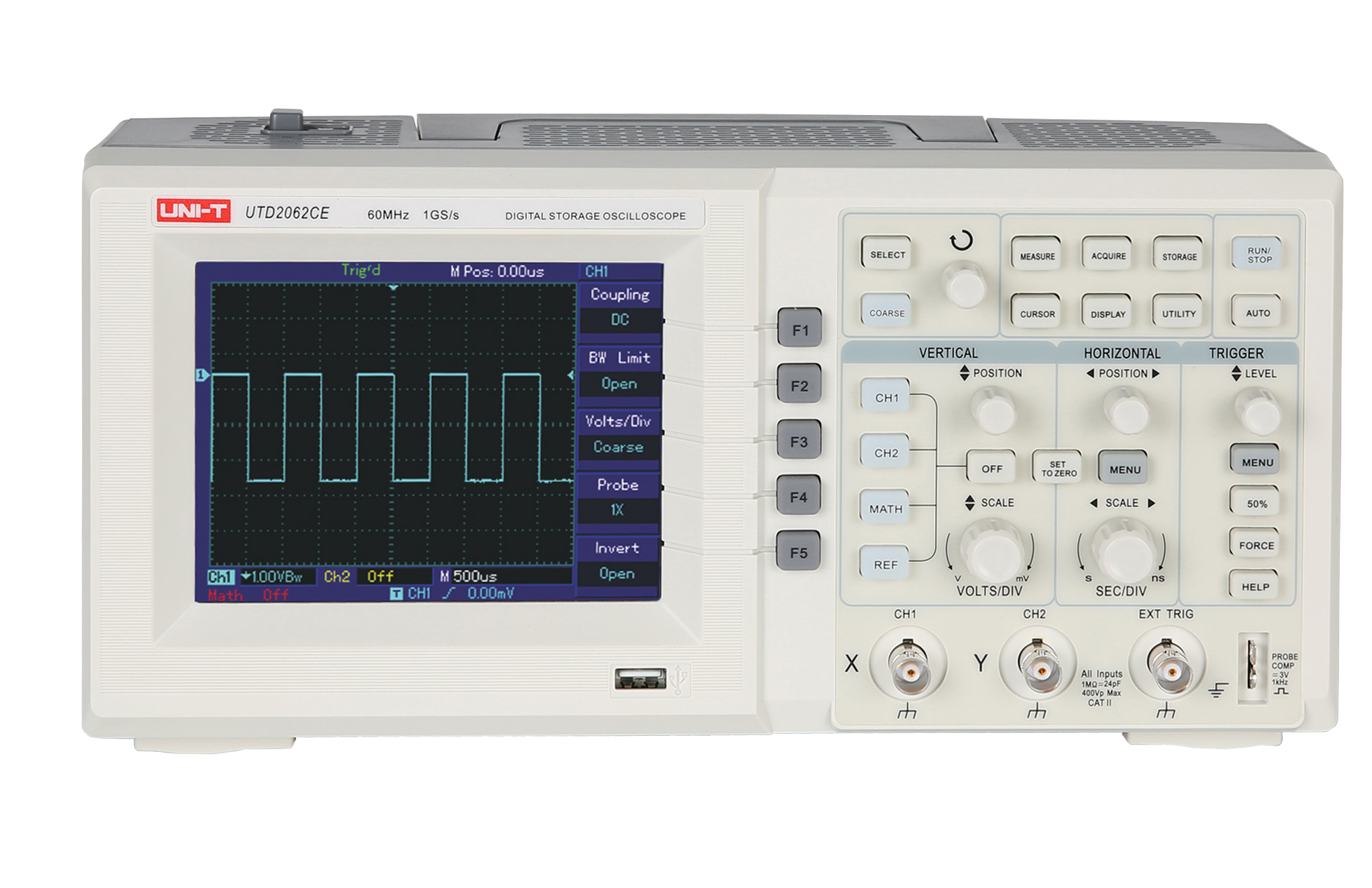
Task: Push the SELECT button
Action: point(887,253)
